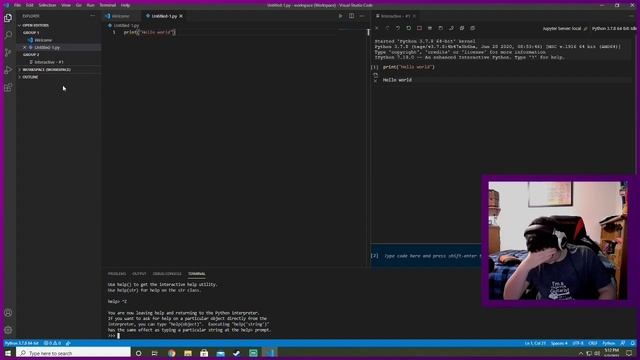Click the export icon in Interactive toolbar

point(451,28)
